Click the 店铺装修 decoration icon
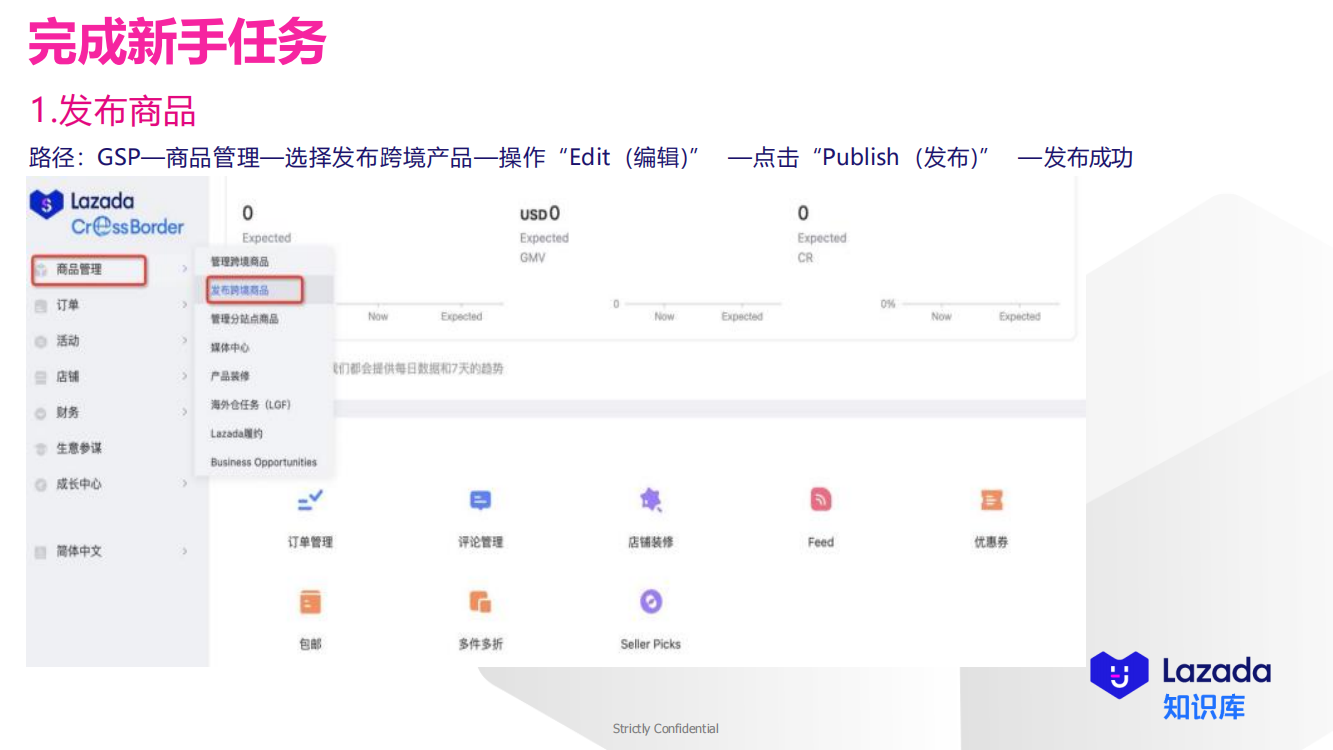 651,500
